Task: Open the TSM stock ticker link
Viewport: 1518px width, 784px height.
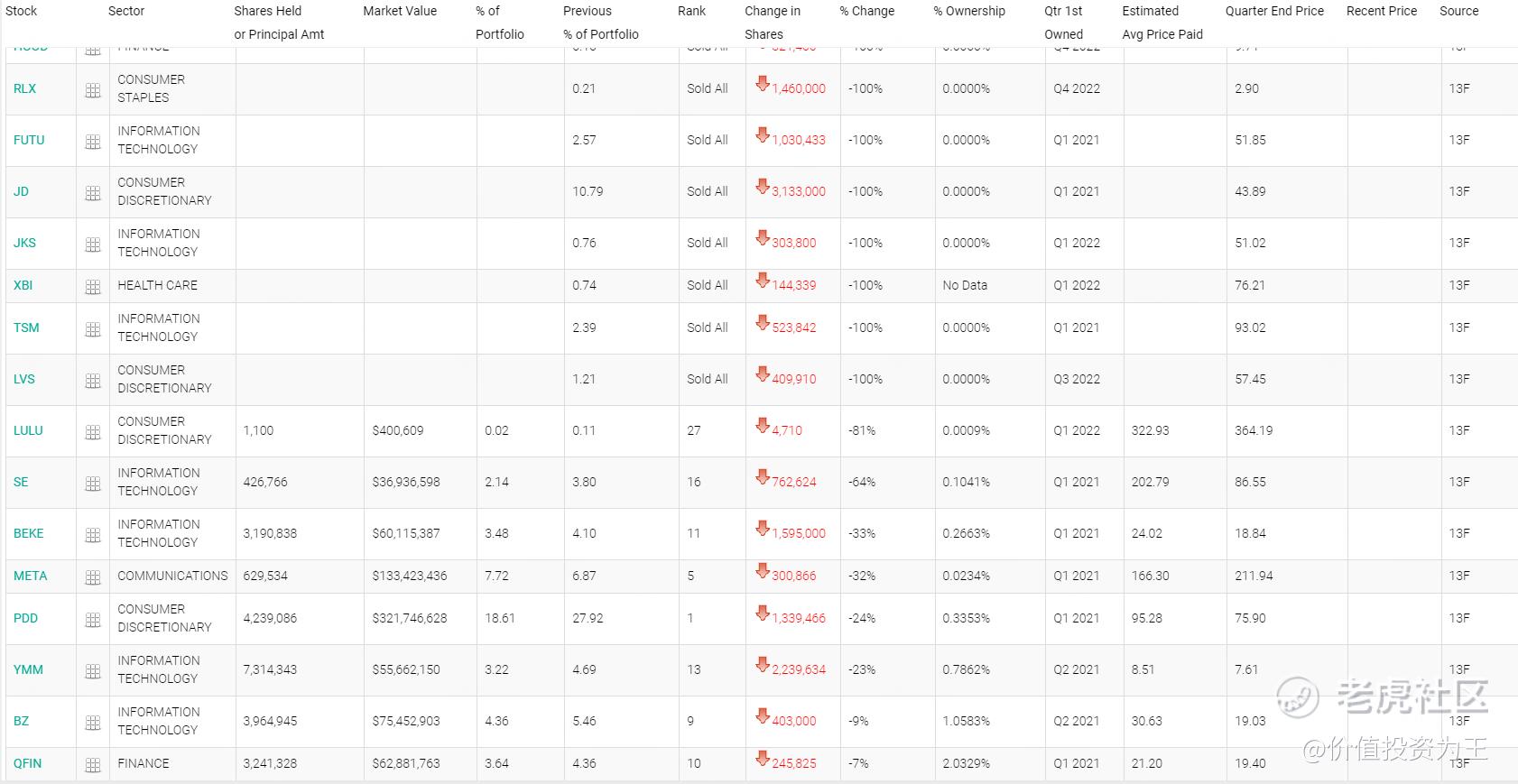Action: click(26, 327)
